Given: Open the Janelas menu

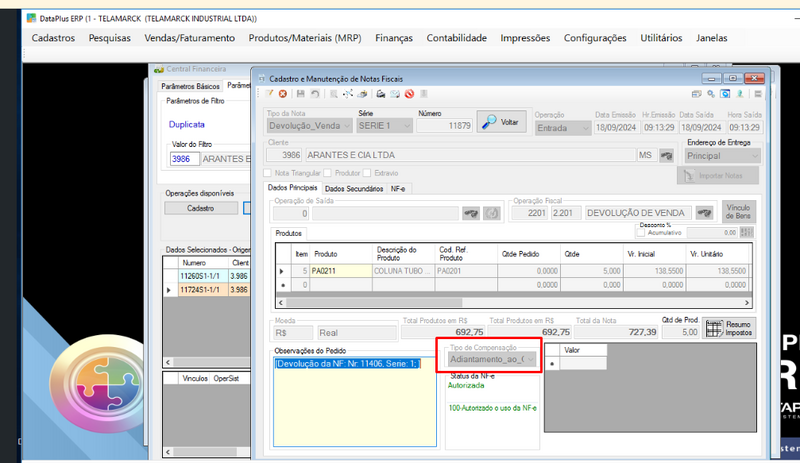Looking at the screenshot, I should pos(712,38).
